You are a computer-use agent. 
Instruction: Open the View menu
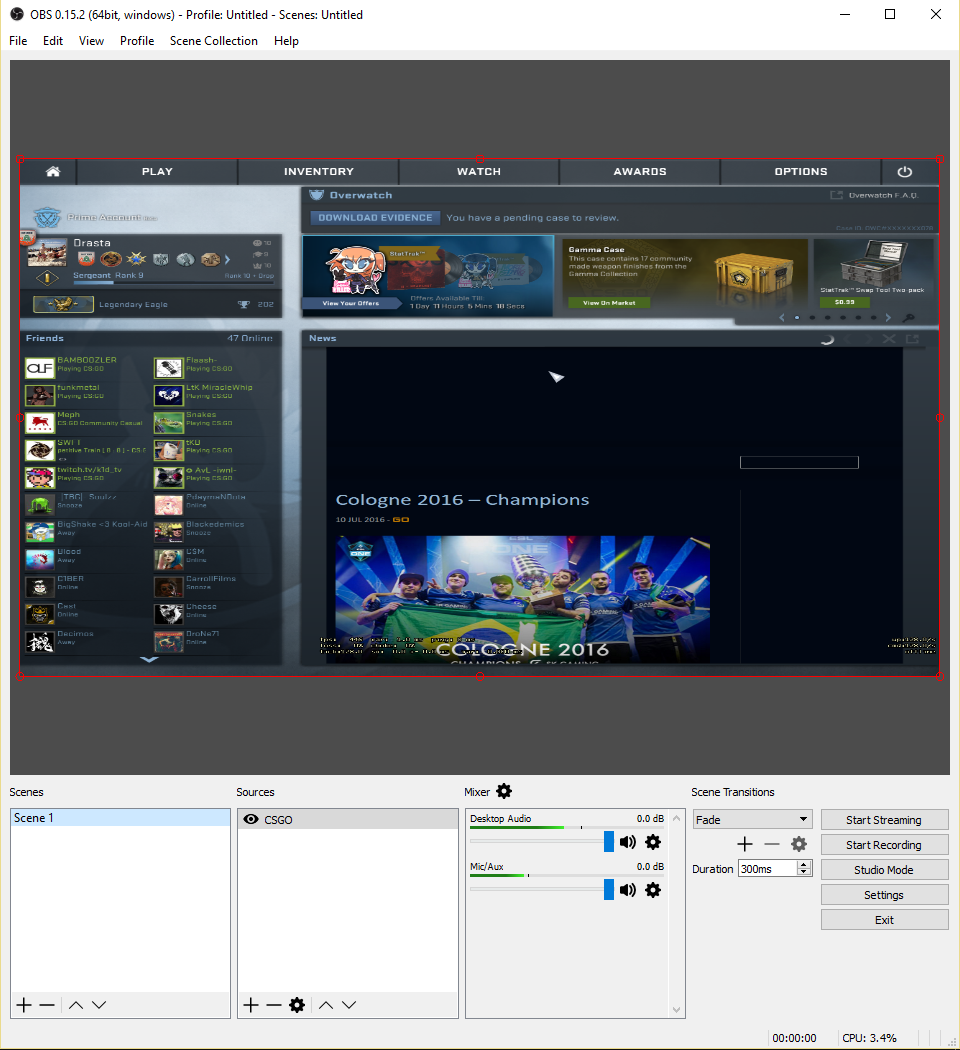pos(91,41)
